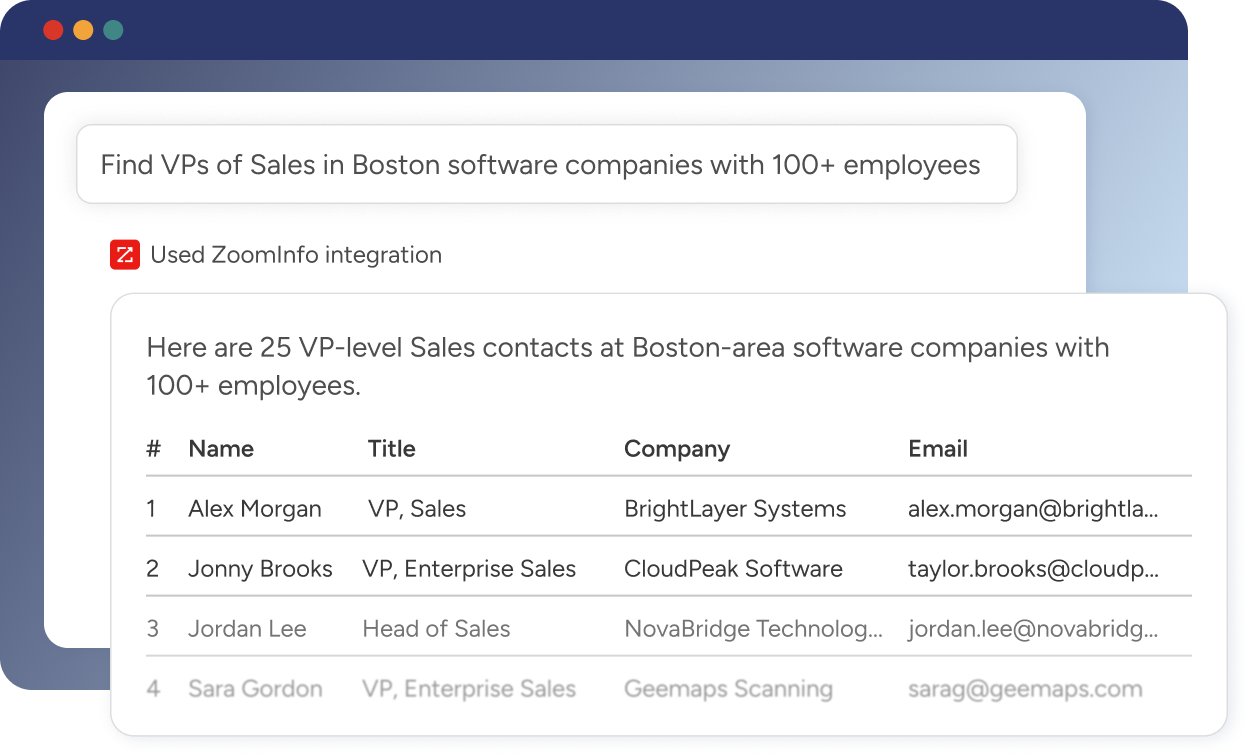Click the taylor.brooks@cloudp... email
Screen dimensions: 1246x756
[1033, 569]
